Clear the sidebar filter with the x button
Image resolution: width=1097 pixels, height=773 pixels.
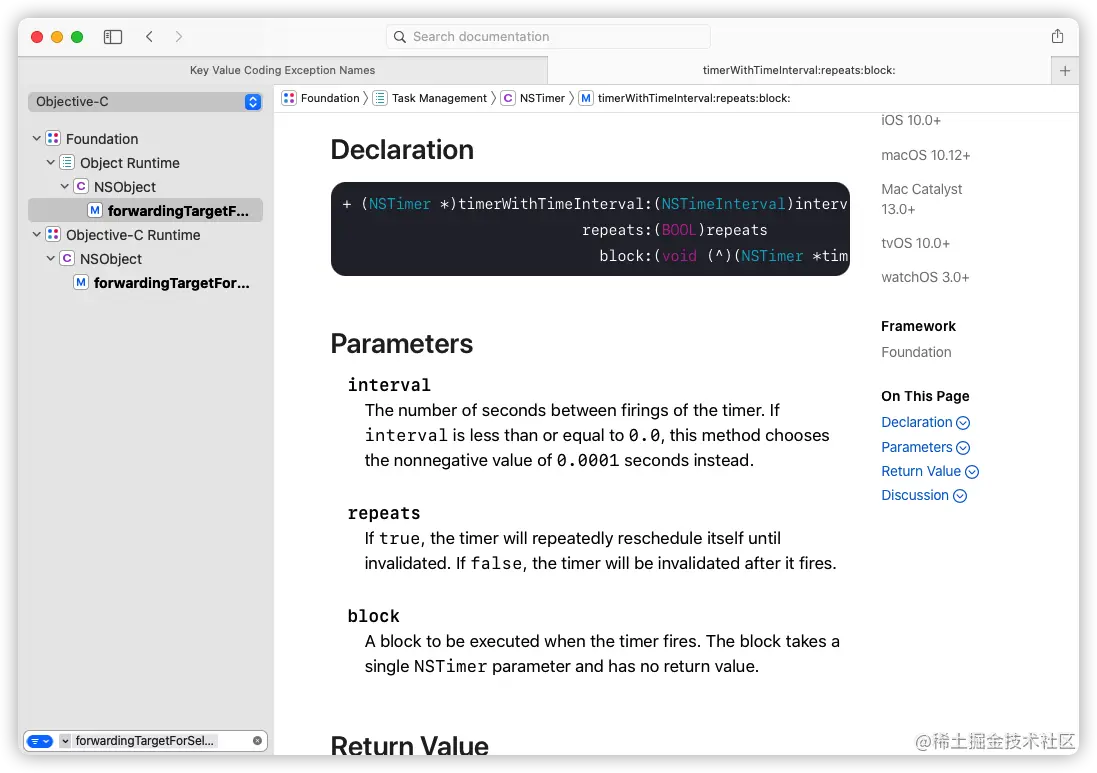click(257, 741)
